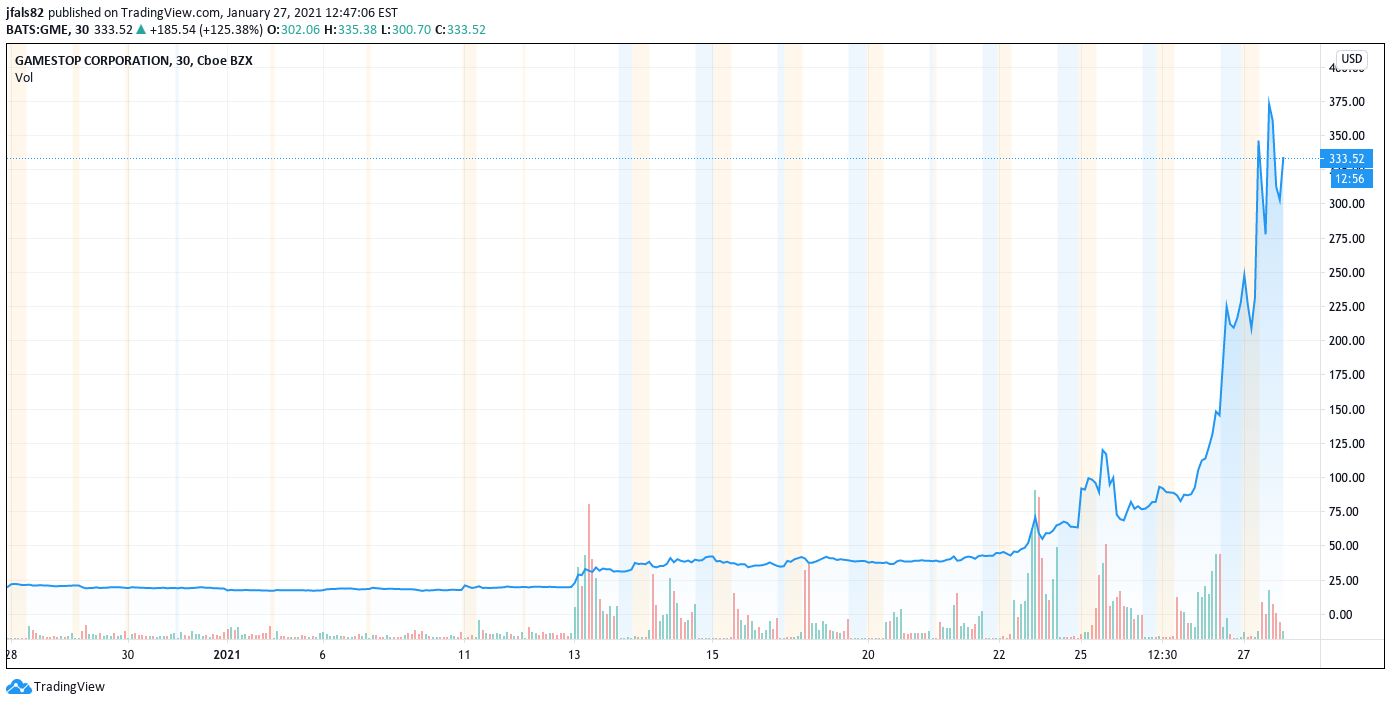Click the 22 date label on time axis

tap(999, 655)
